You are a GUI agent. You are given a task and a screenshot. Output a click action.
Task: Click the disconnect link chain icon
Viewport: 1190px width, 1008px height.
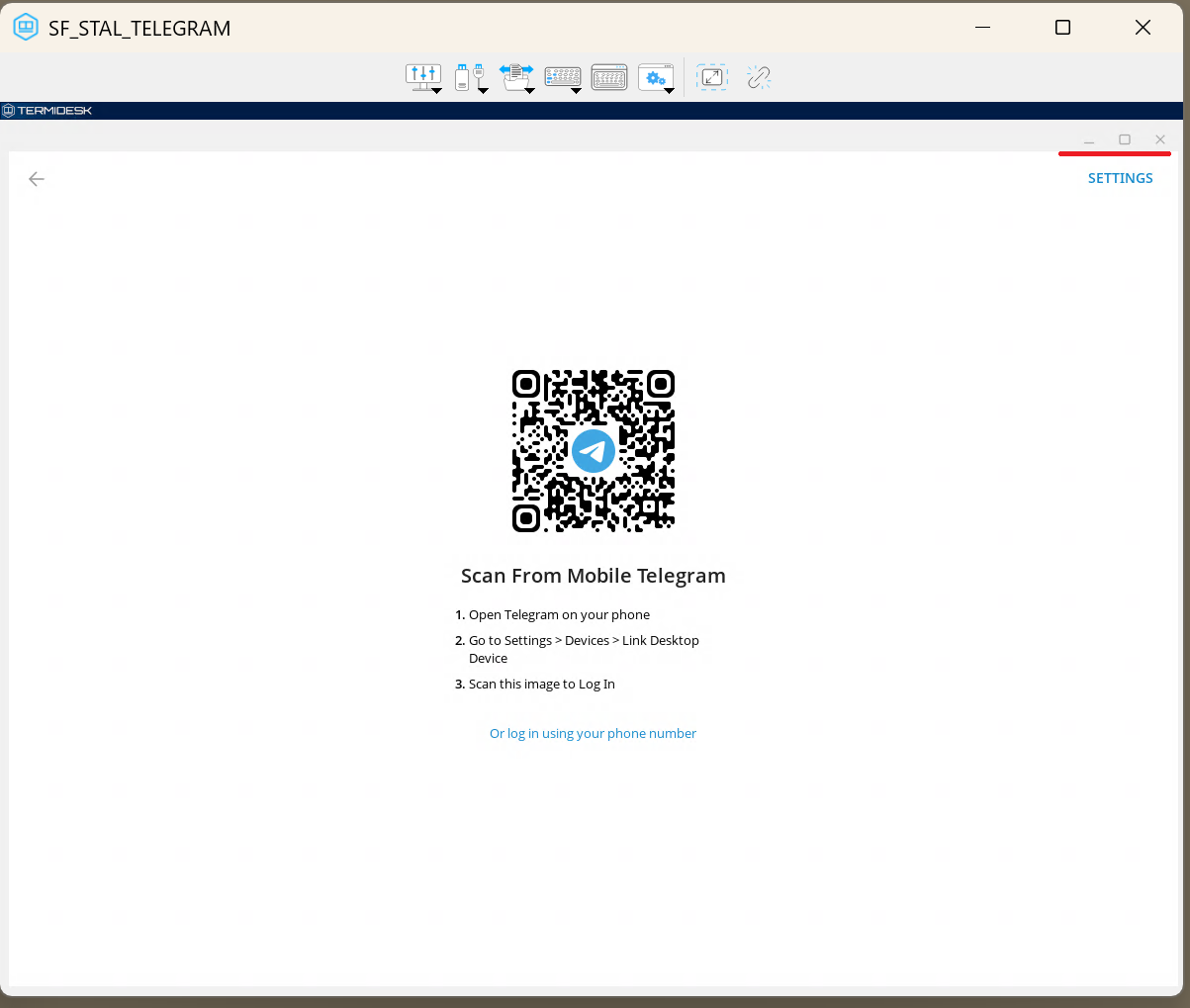point(759,77)
